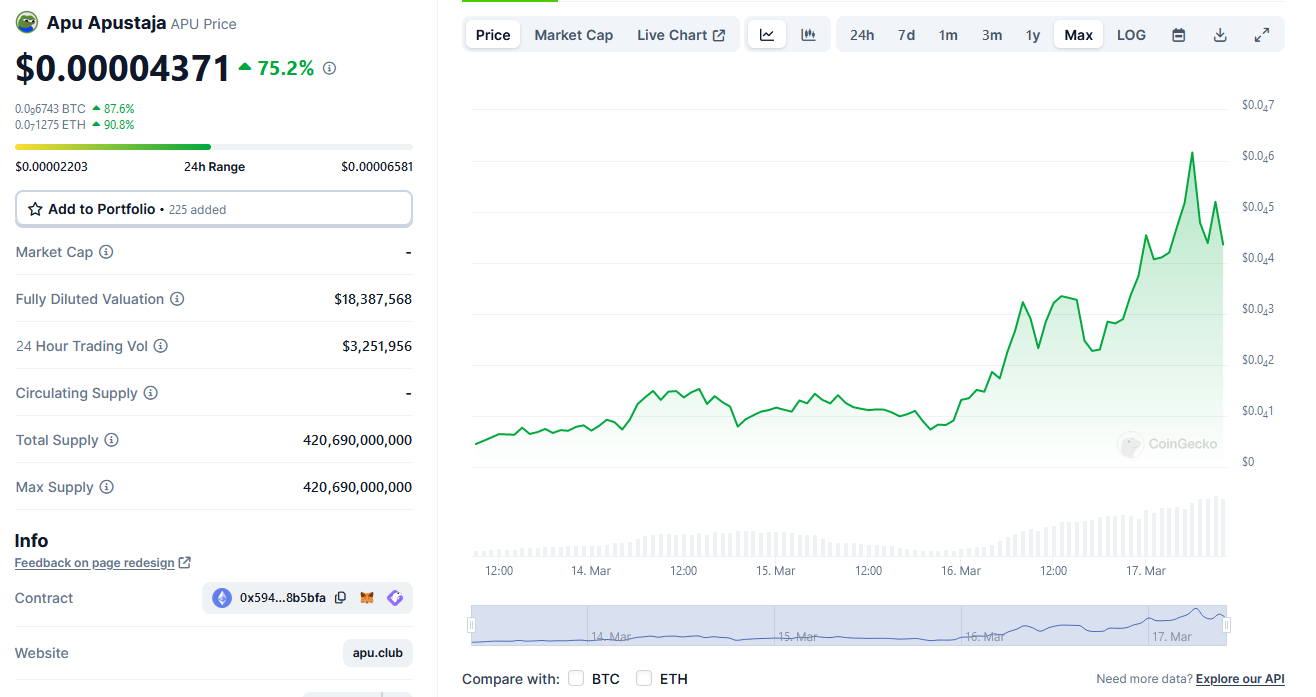Open the Explore our API link
This screenshot has height=697, width=1316.
[1240, 679]
